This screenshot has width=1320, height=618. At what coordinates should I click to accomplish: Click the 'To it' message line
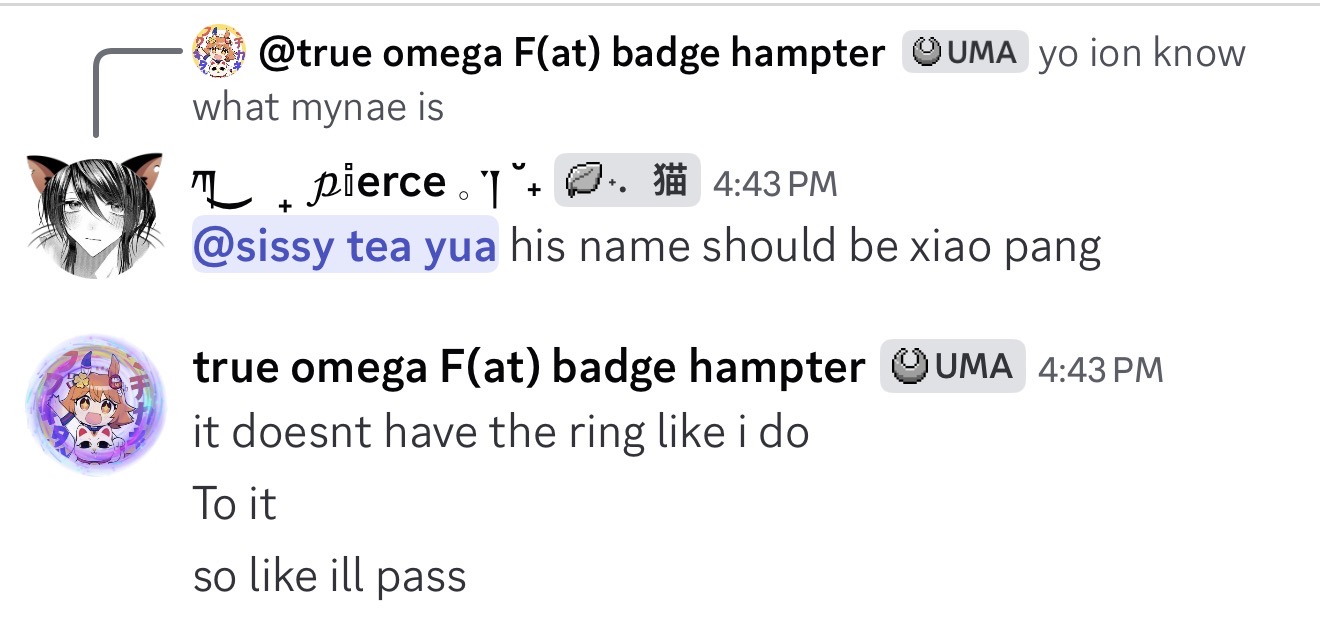click(234, 504)
